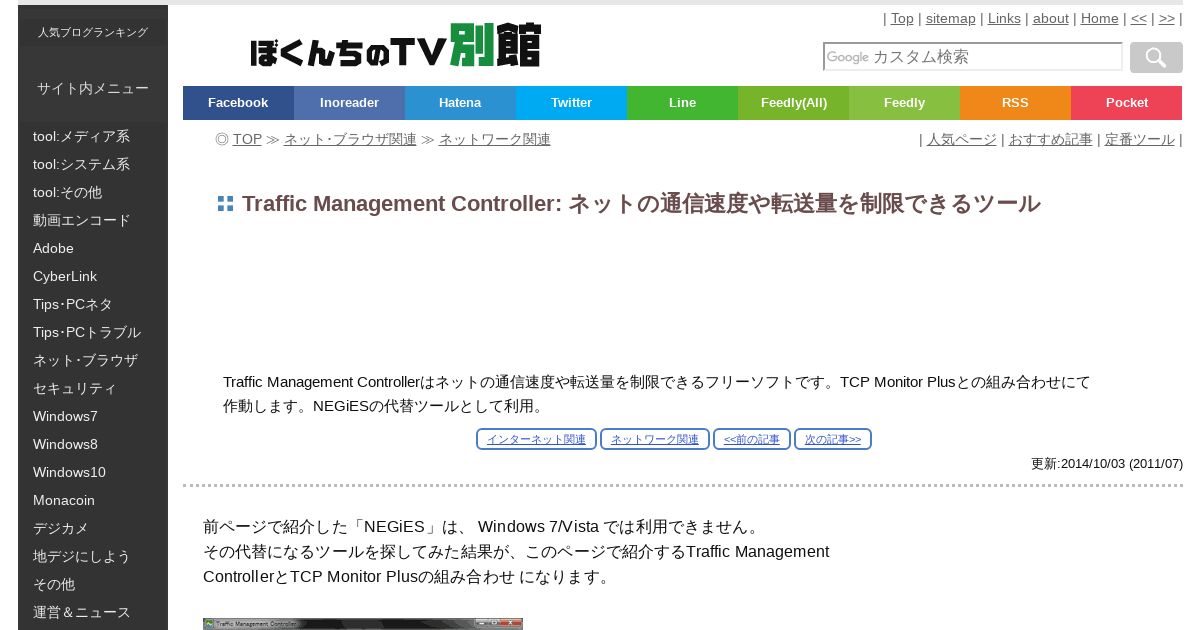The height and width of the screenshot is (630, 1200).
Task: Open 人気ブログランキング in sidebar
Action: [x=93, y=32]
